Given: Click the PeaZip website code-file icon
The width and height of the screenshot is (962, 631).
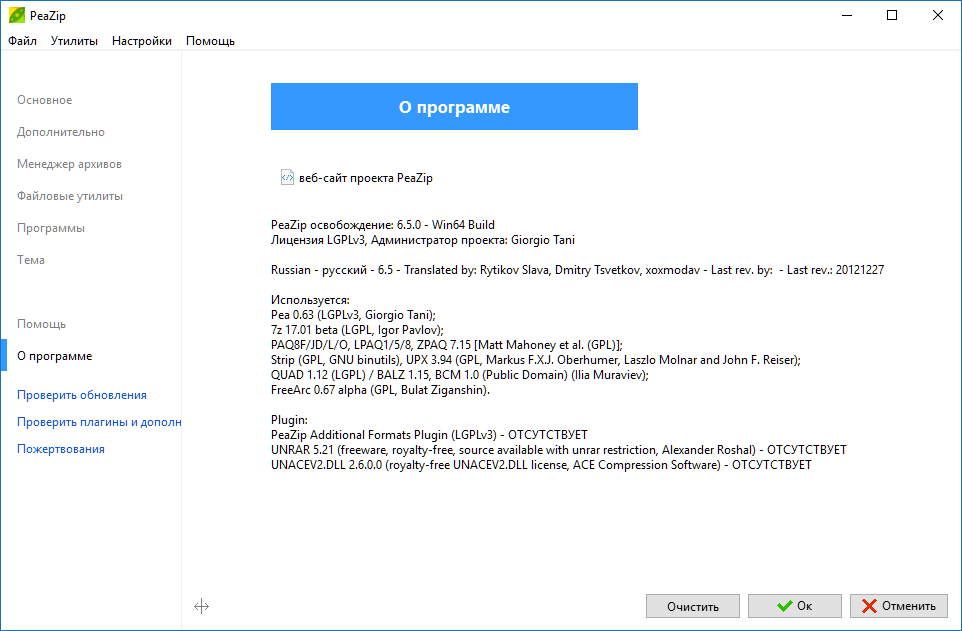Looking at the screenshot, I should point(287,177).
